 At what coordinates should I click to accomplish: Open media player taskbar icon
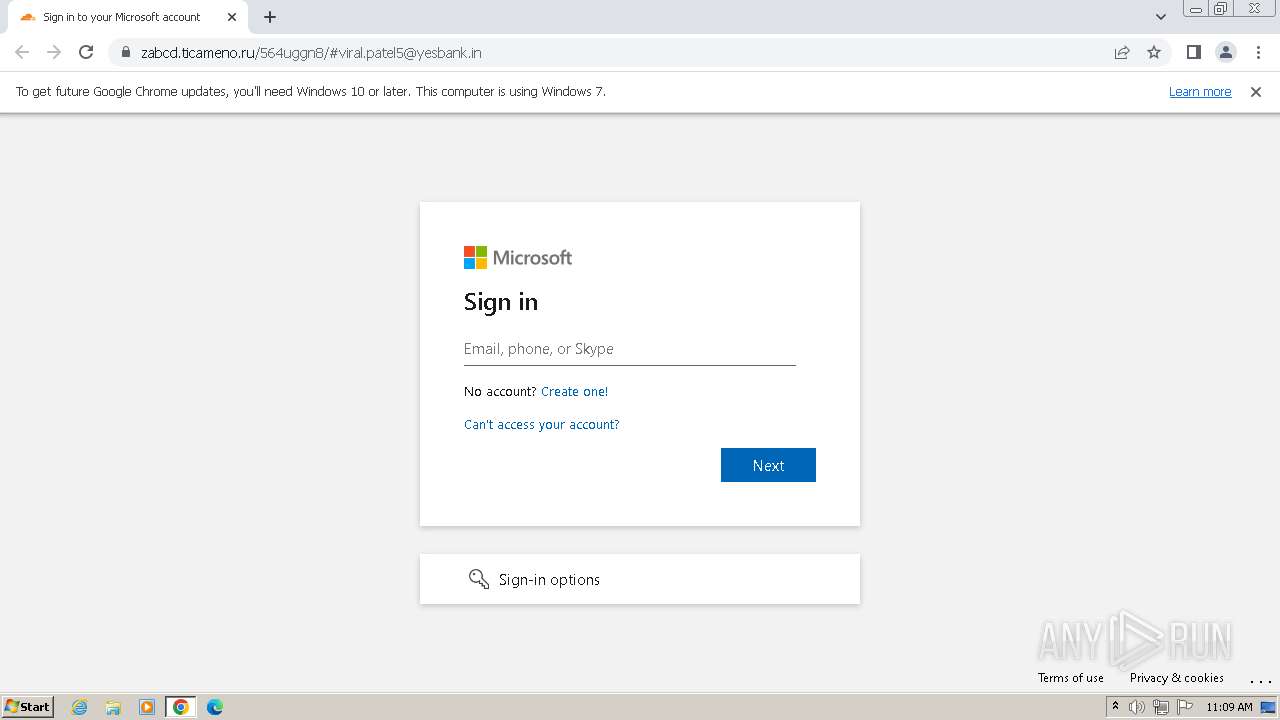[x=147, y=707]
